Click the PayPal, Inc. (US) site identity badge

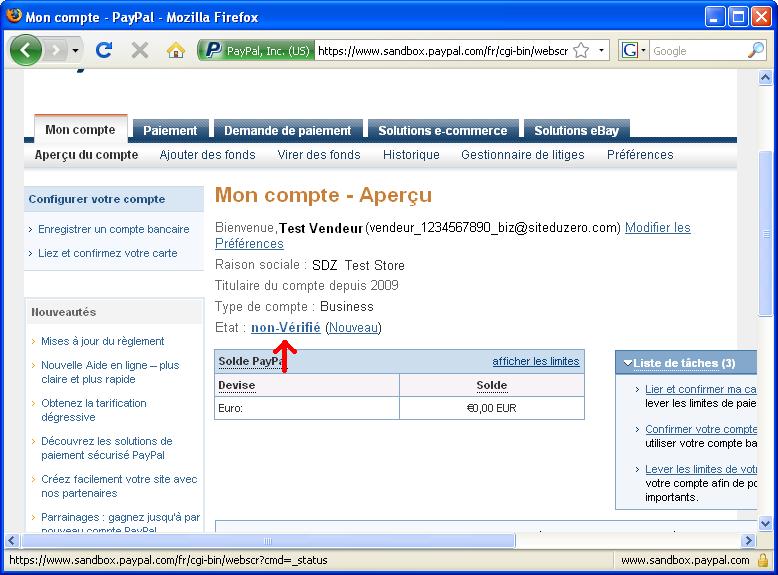[x=256, y=51]
